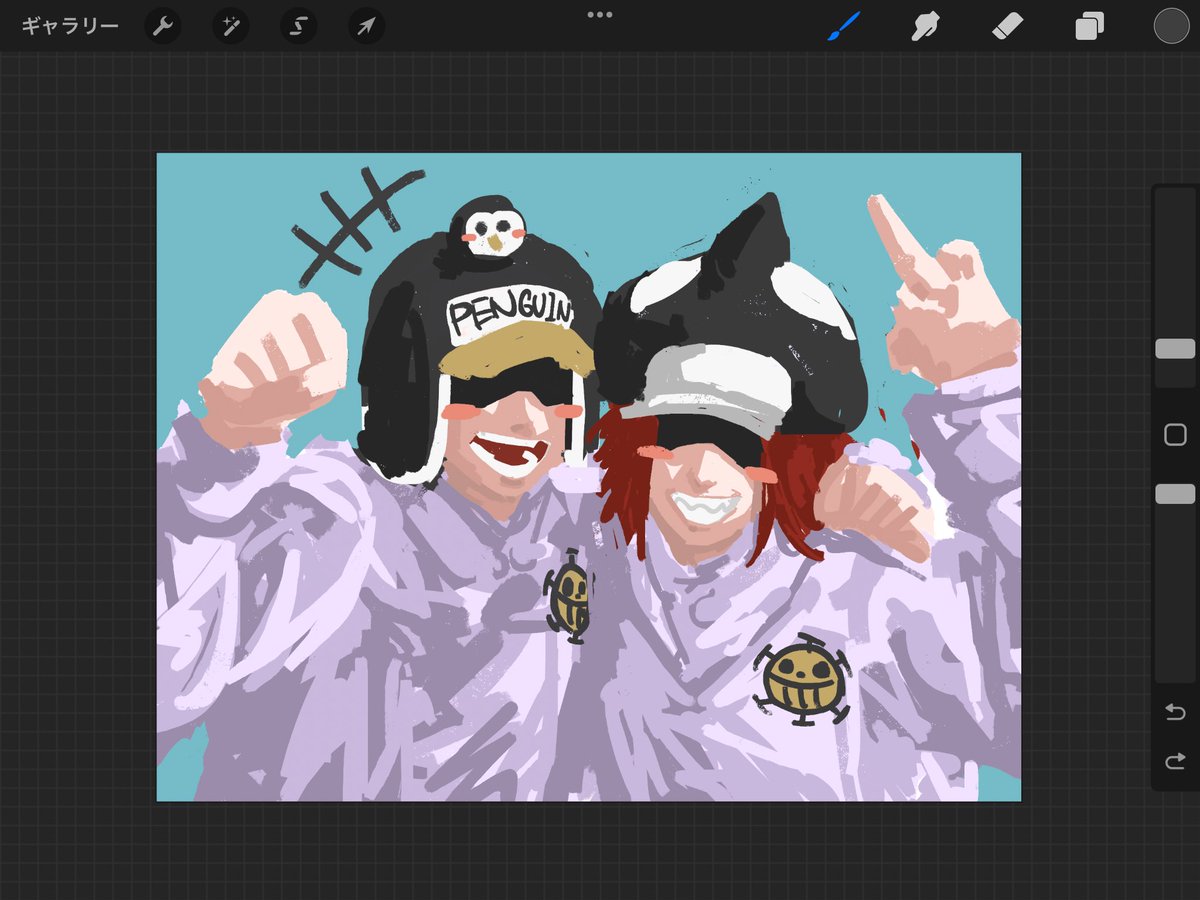The width and height of the screenshot is (1200, 900).
Task: Click the brush size slider handle
Action: coord(1175,348)
